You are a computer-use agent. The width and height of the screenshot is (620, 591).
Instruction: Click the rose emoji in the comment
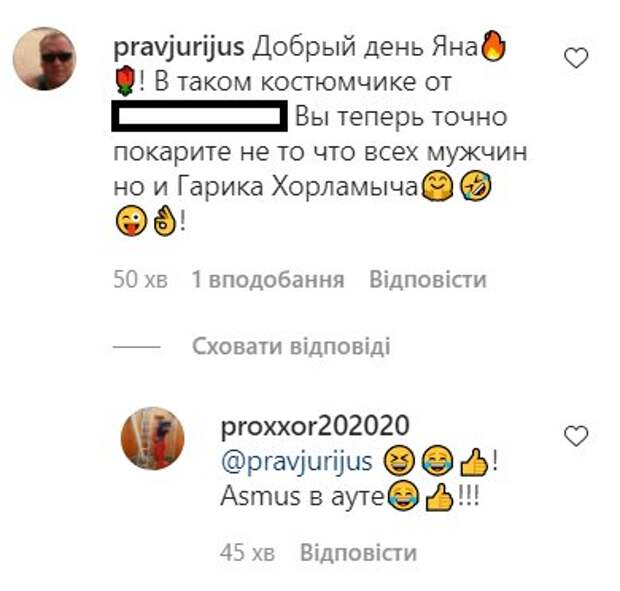(x=126, y=81)
